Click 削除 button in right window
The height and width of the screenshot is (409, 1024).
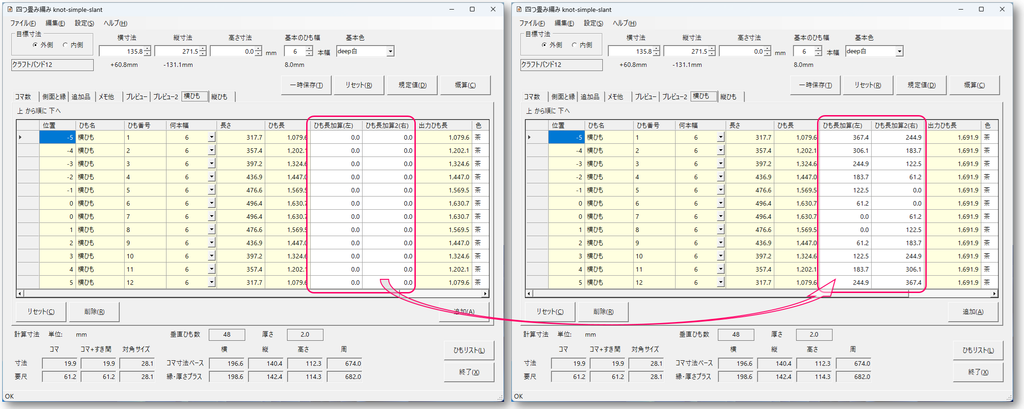[x=603, y=312]
